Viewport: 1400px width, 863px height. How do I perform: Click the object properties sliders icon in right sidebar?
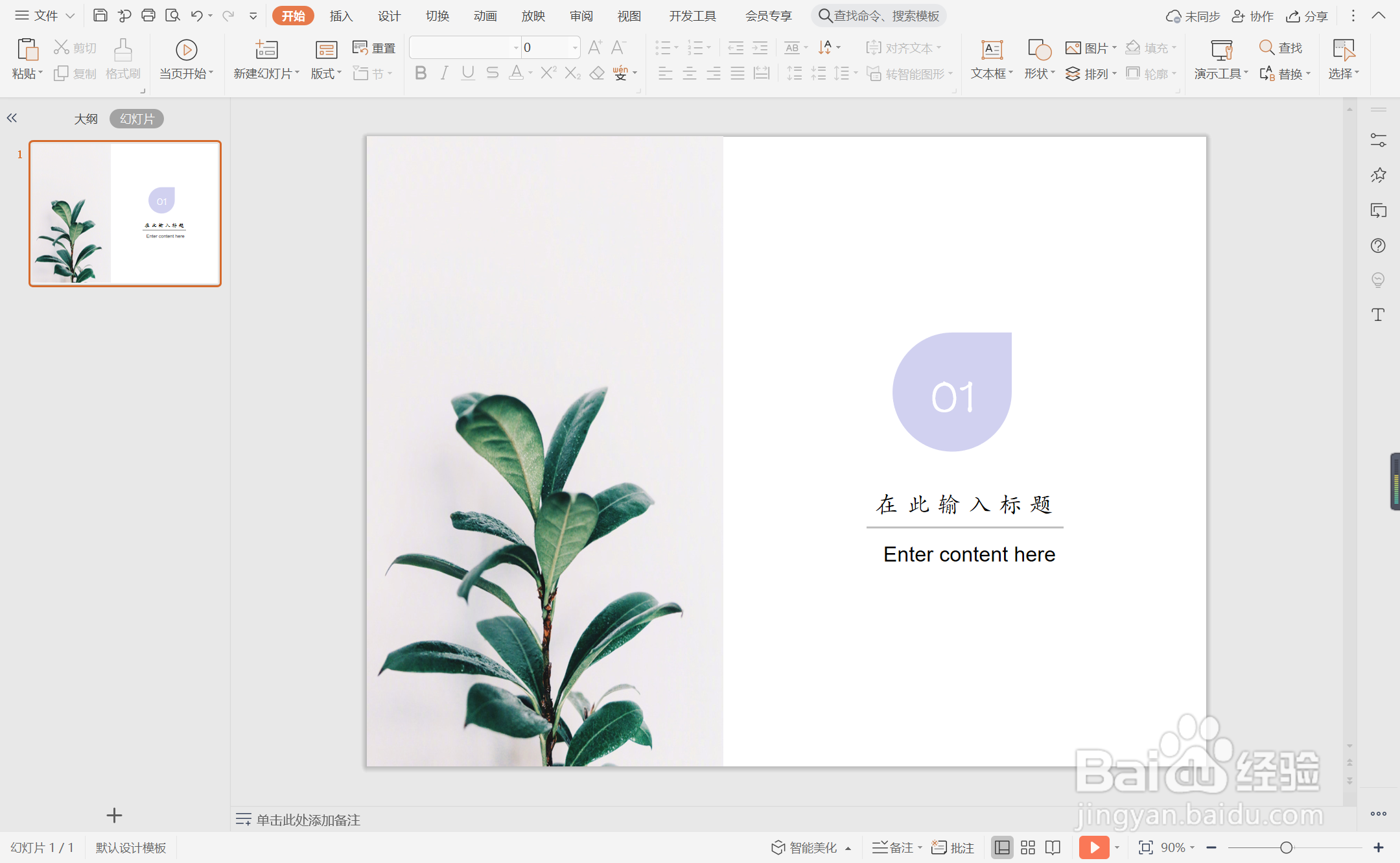point(1378,140)
